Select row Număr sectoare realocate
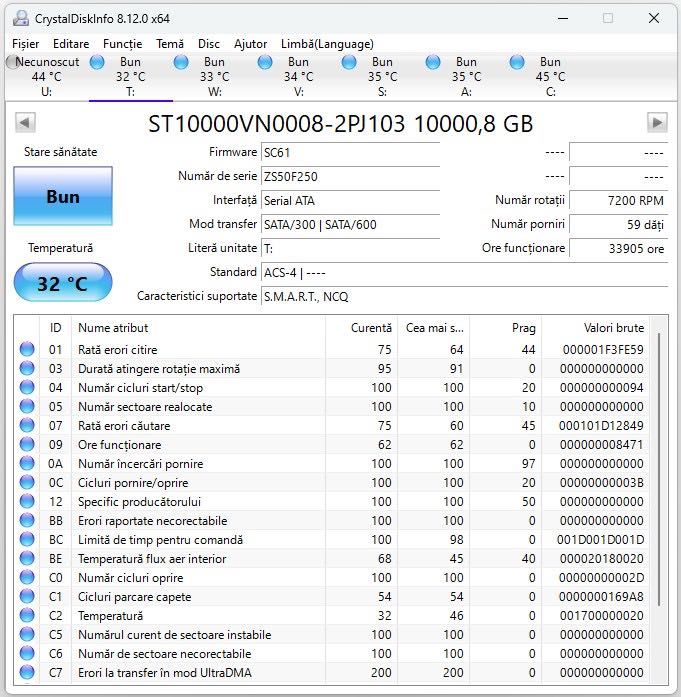681x697 pixels. pyautogui.click(x=332, y=406)
